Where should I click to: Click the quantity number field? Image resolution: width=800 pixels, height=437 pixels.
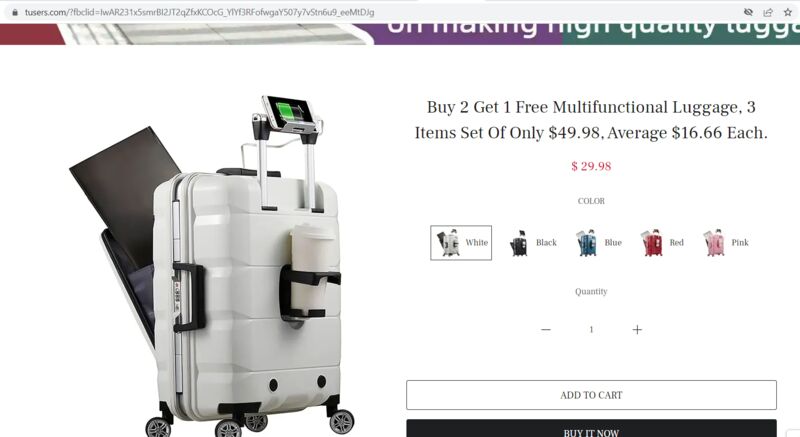[x=591, y=329]
